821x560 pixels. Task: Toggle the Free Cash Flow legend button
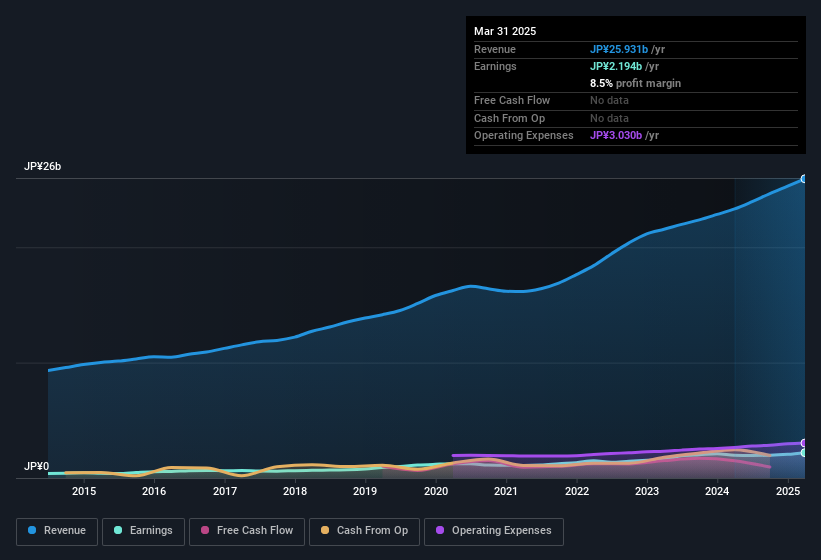[x=247, y=531]
